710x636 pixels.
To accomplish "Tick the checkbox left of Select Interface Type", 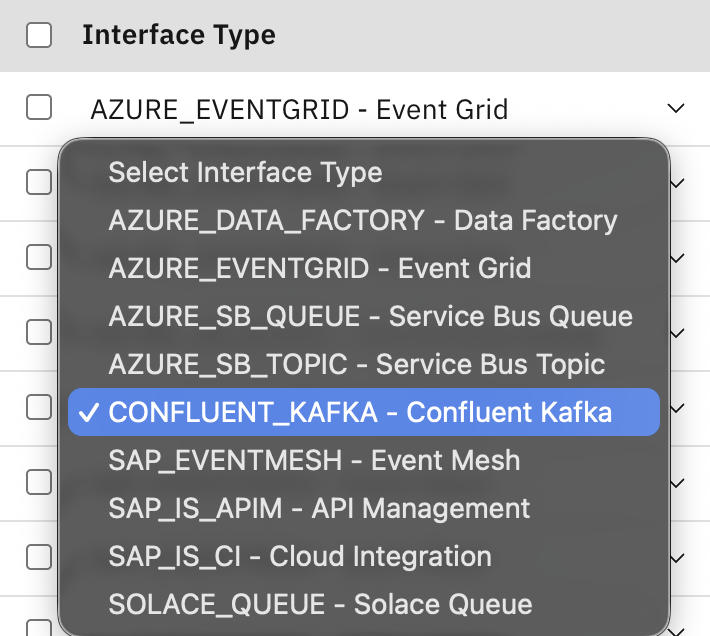I will pyautogui.click(x=39, y=182).
